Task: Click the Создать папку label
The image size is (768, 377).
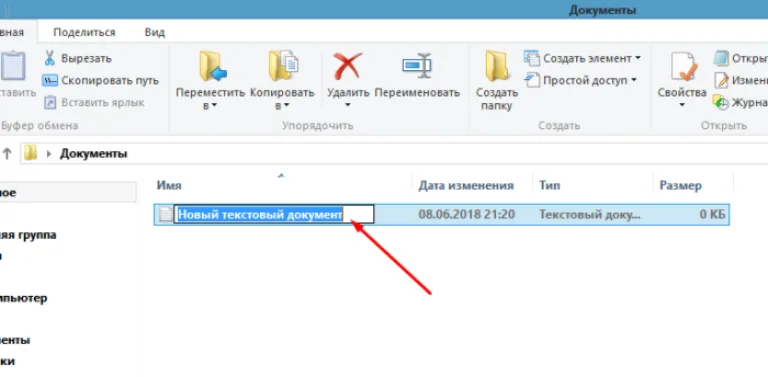Action: 497,99
